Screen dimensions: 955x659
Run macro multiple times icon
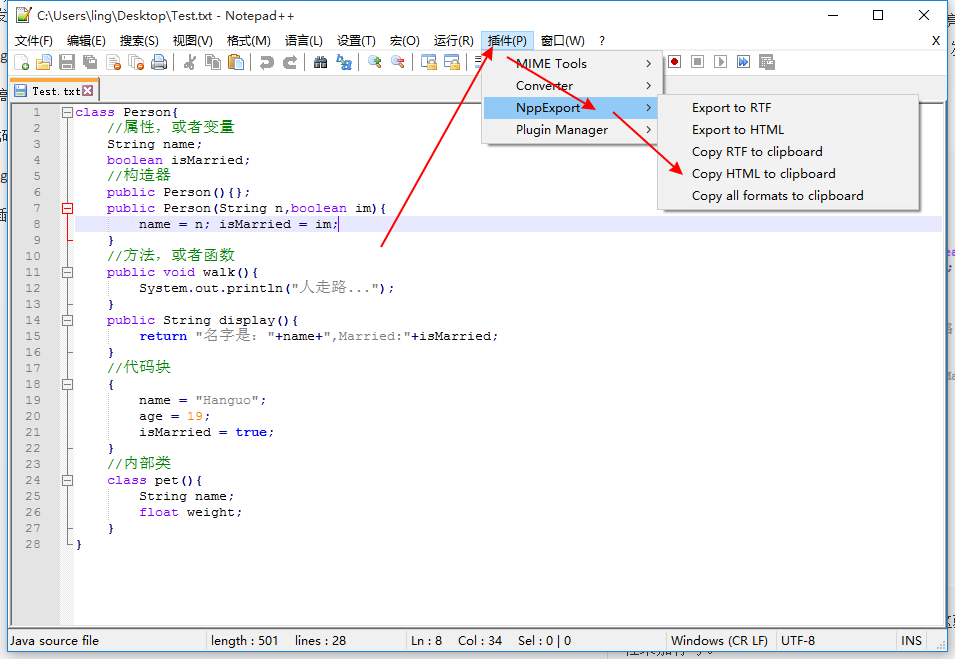pos(743,62)
